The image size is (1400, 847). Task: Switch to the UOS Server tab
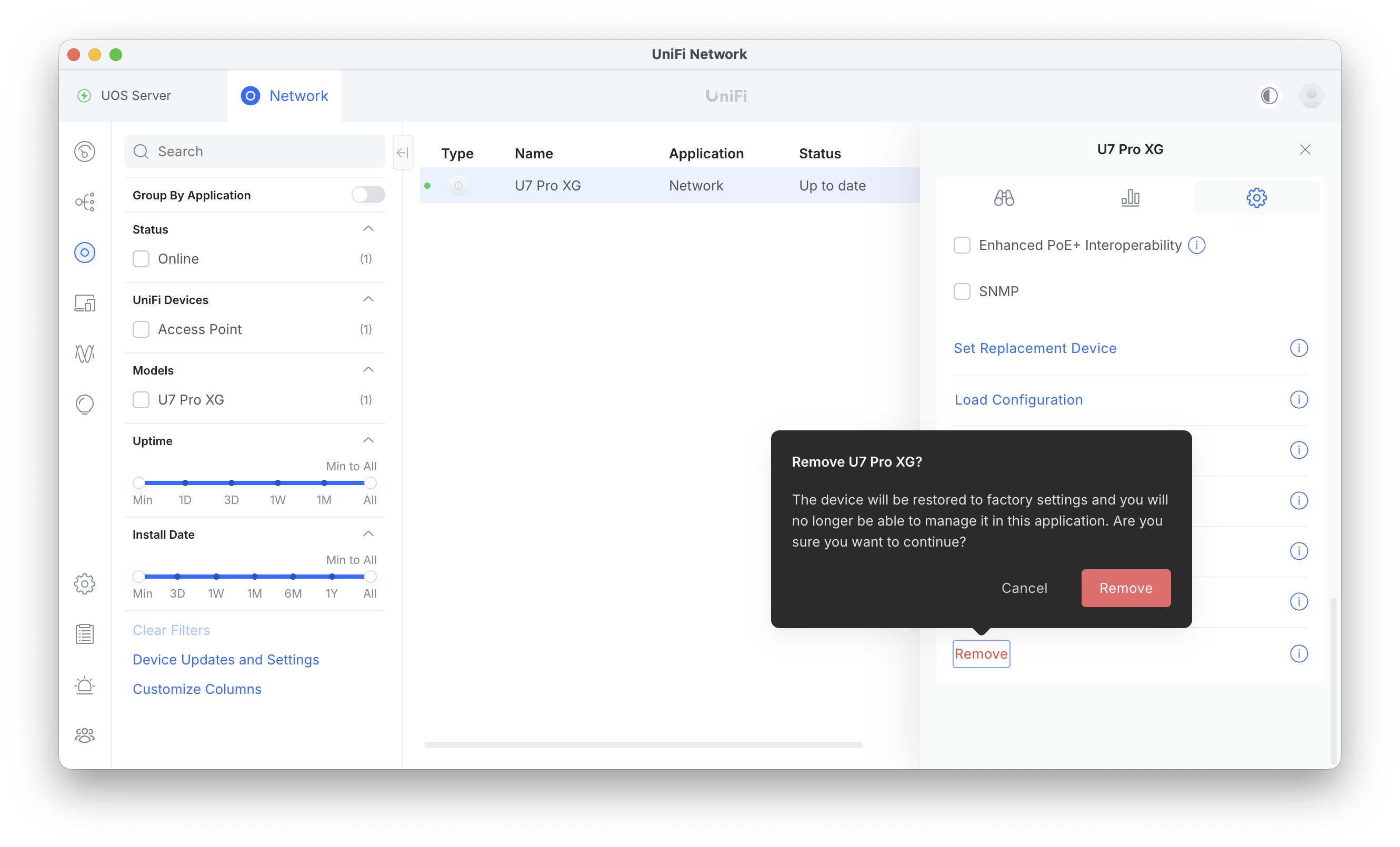[x=135, y=95]
